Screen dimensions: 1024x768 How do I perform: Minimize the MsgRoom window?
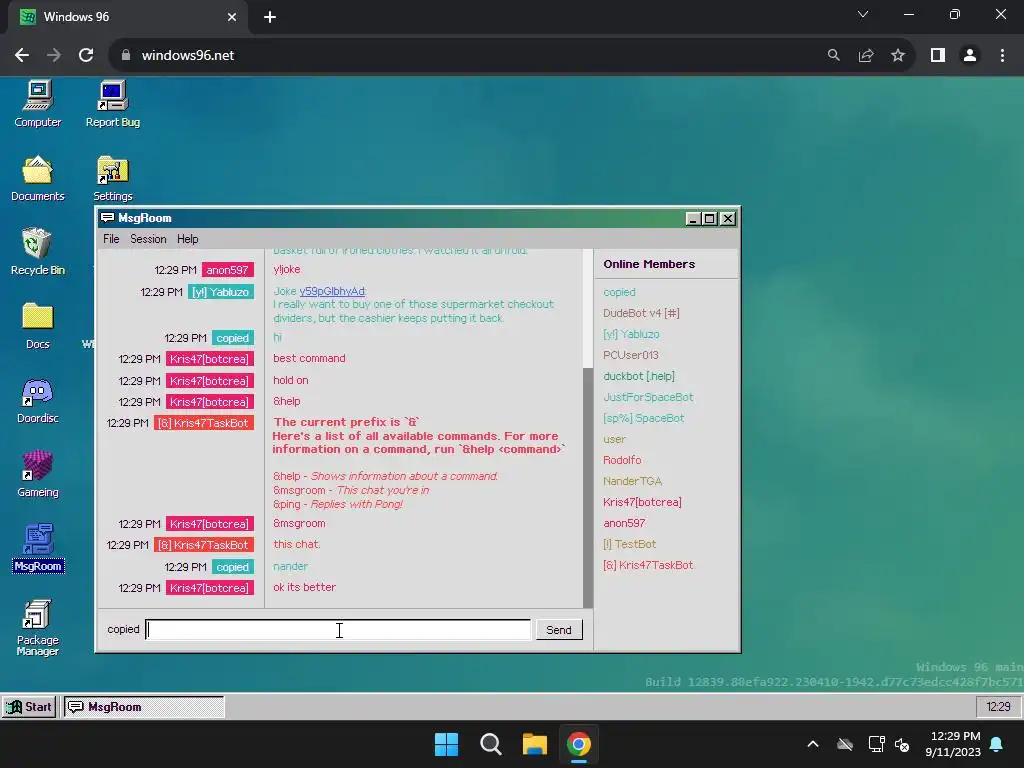point(693,218)
